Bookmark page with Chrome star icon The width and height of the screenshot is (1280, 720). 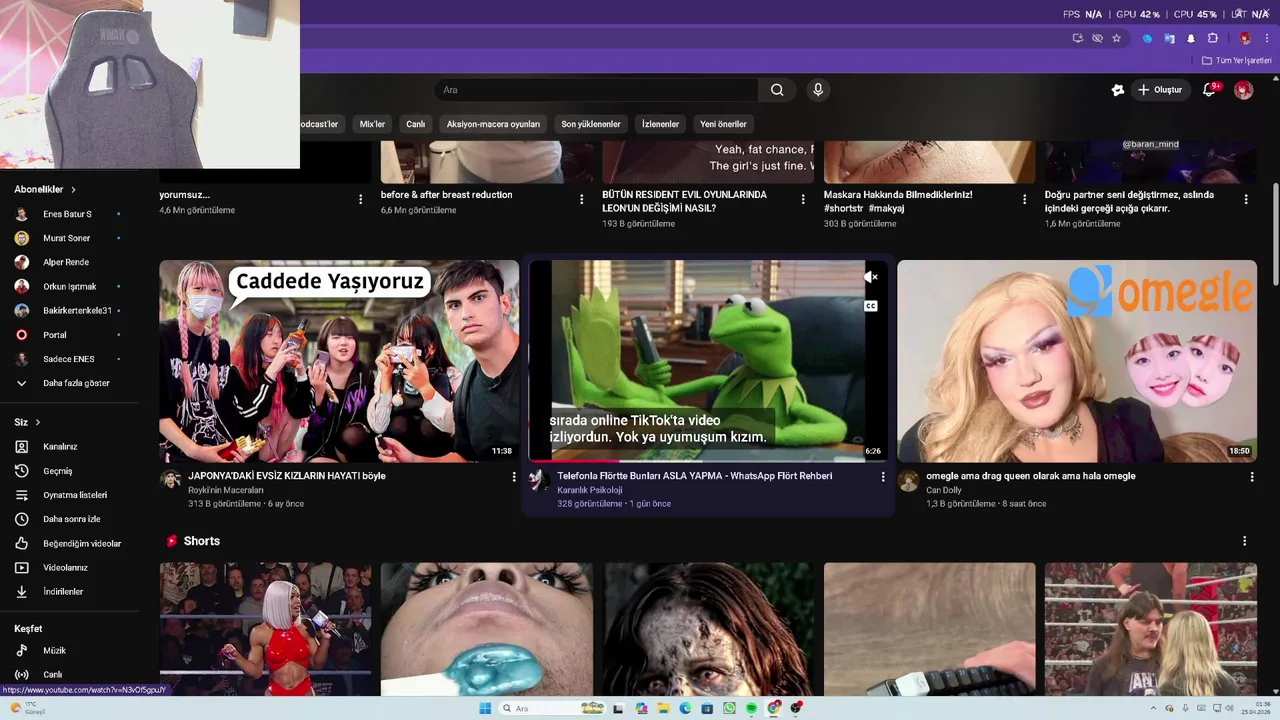point(1116,38)
